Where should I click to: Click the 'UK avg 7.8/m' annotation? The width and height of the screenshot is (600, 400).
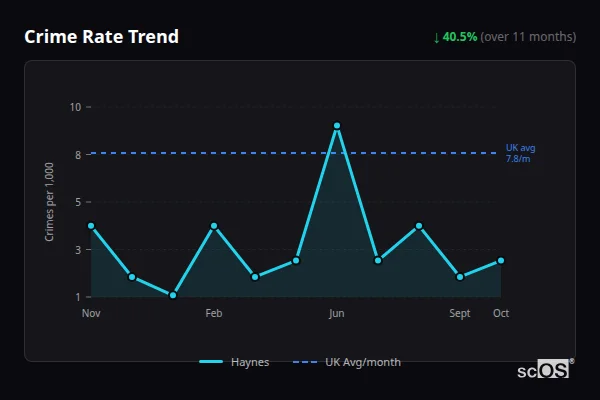click(520, 153)
